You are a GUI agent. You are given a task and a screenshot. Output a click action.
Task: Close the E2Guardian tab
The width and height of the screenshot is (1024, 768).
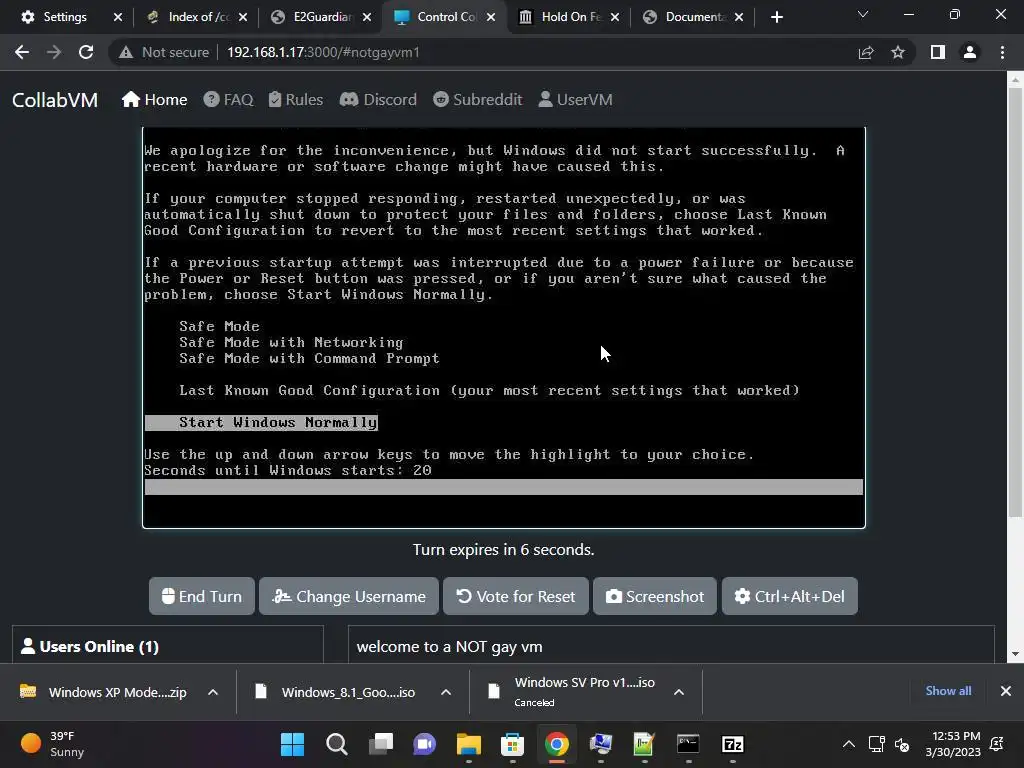tap(366, 17)
